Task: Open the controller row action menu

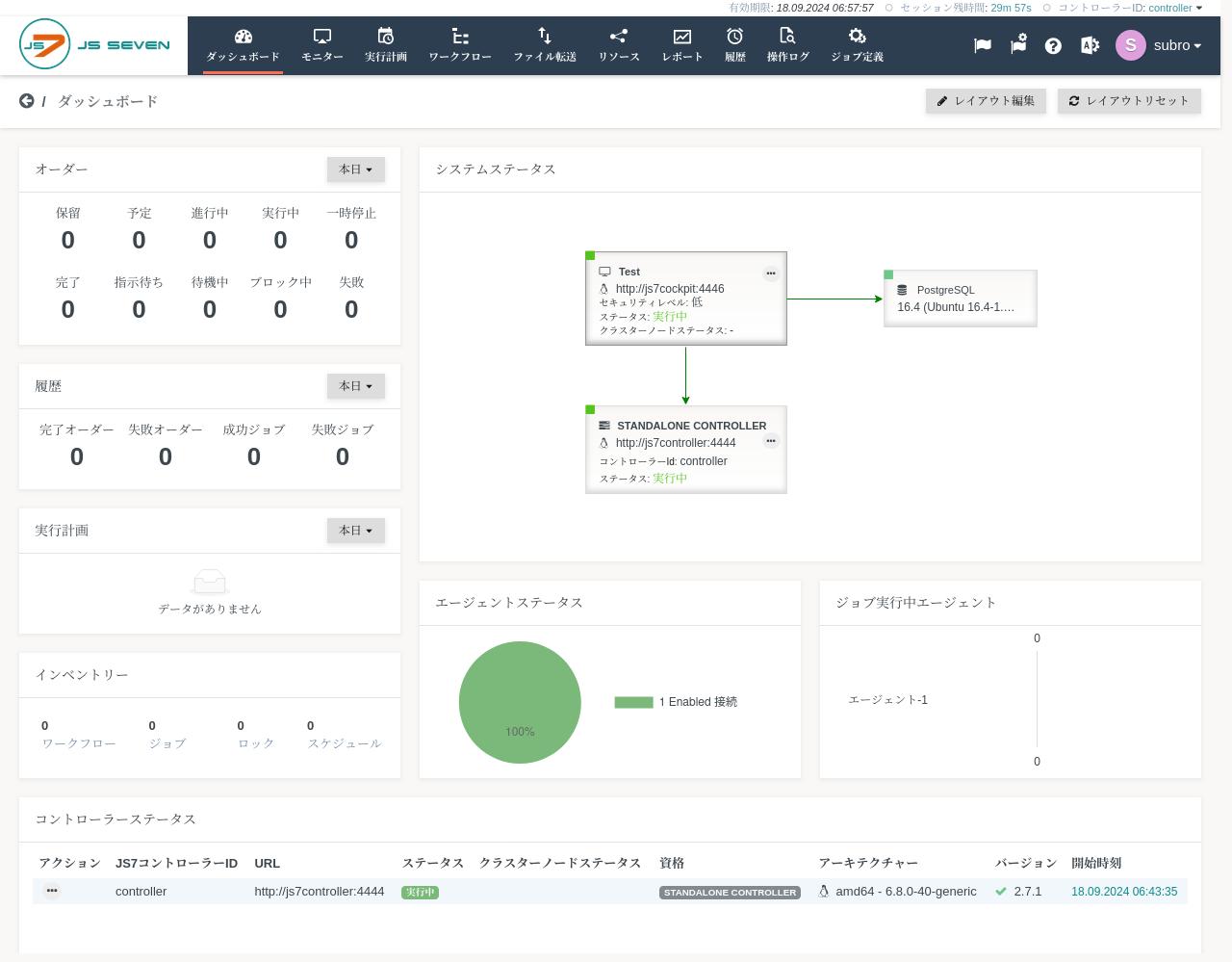Action: point(52,891)
